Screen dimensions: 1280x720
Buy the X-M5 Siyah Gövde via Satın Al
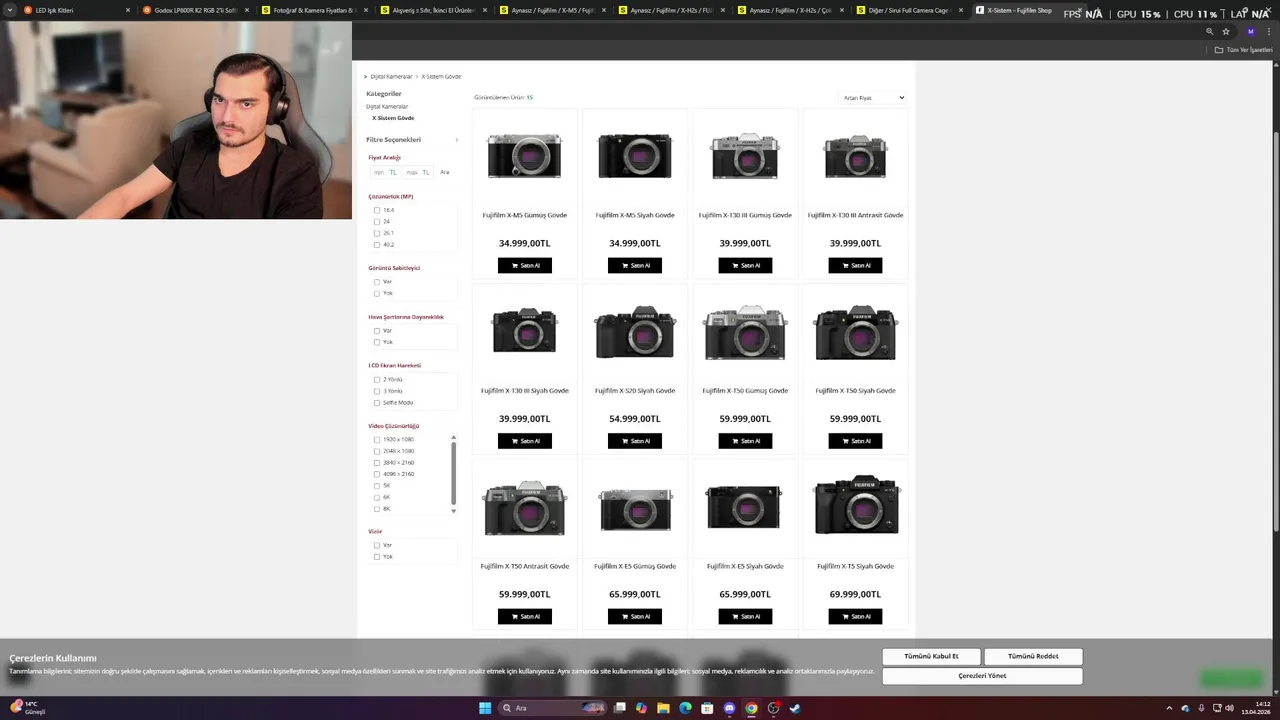coord(635,266)
